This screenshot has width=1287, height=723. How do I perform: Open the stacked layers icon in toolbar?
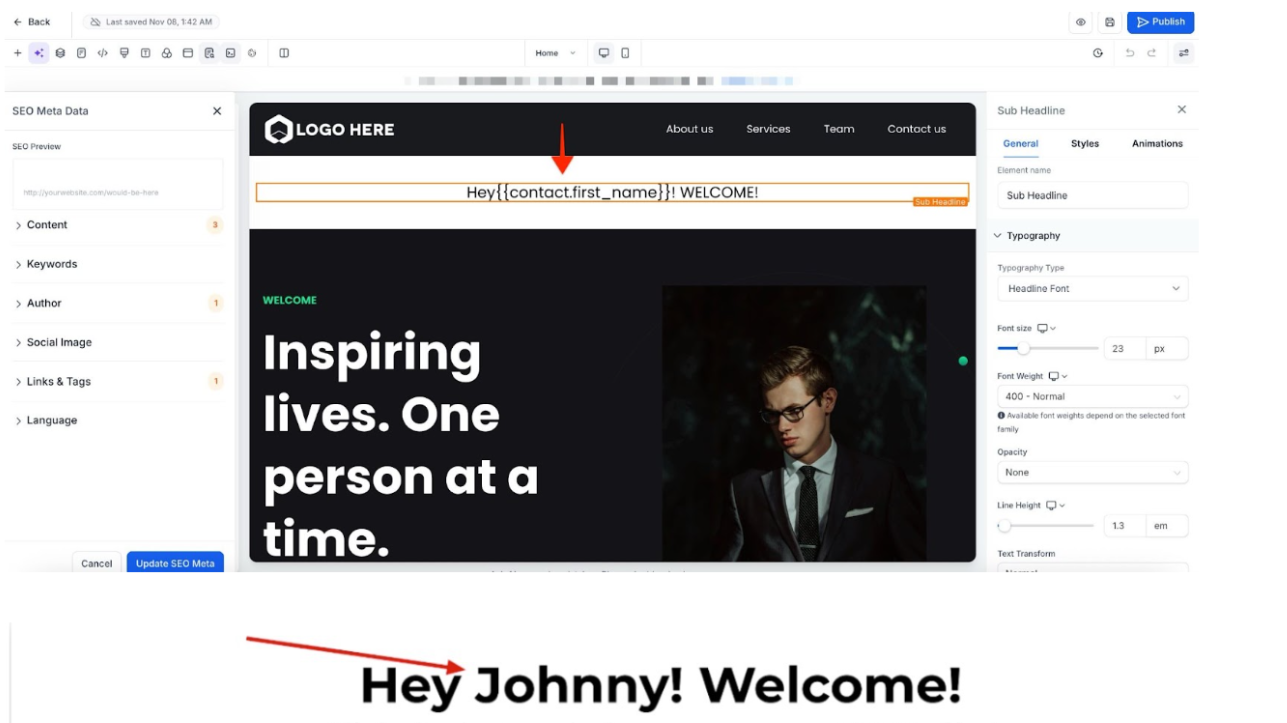[x=60, y=53]
